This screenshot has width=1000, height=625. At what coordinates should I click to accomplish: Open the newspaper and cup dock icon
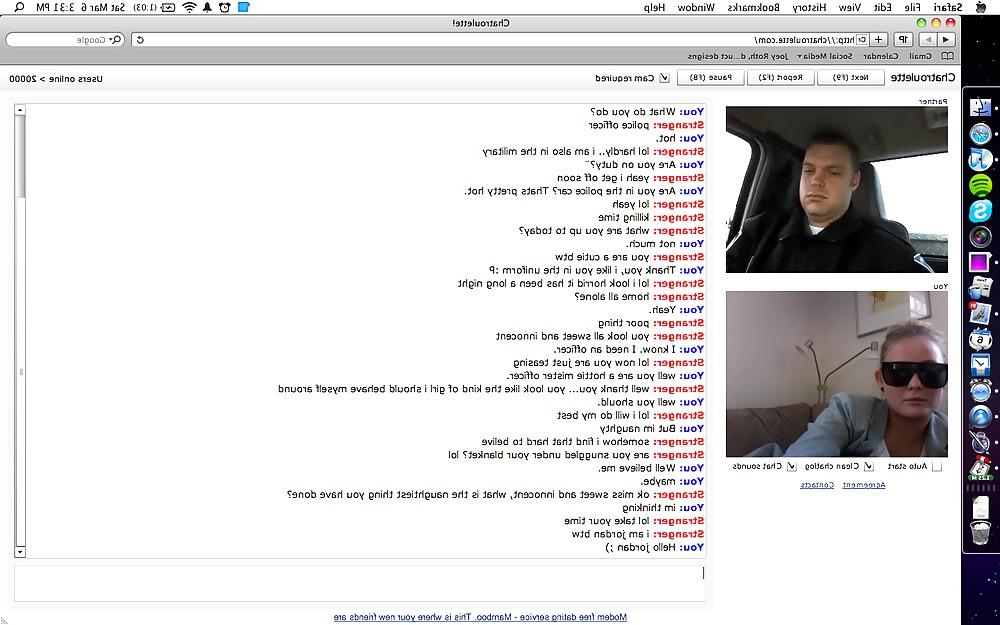981,288
